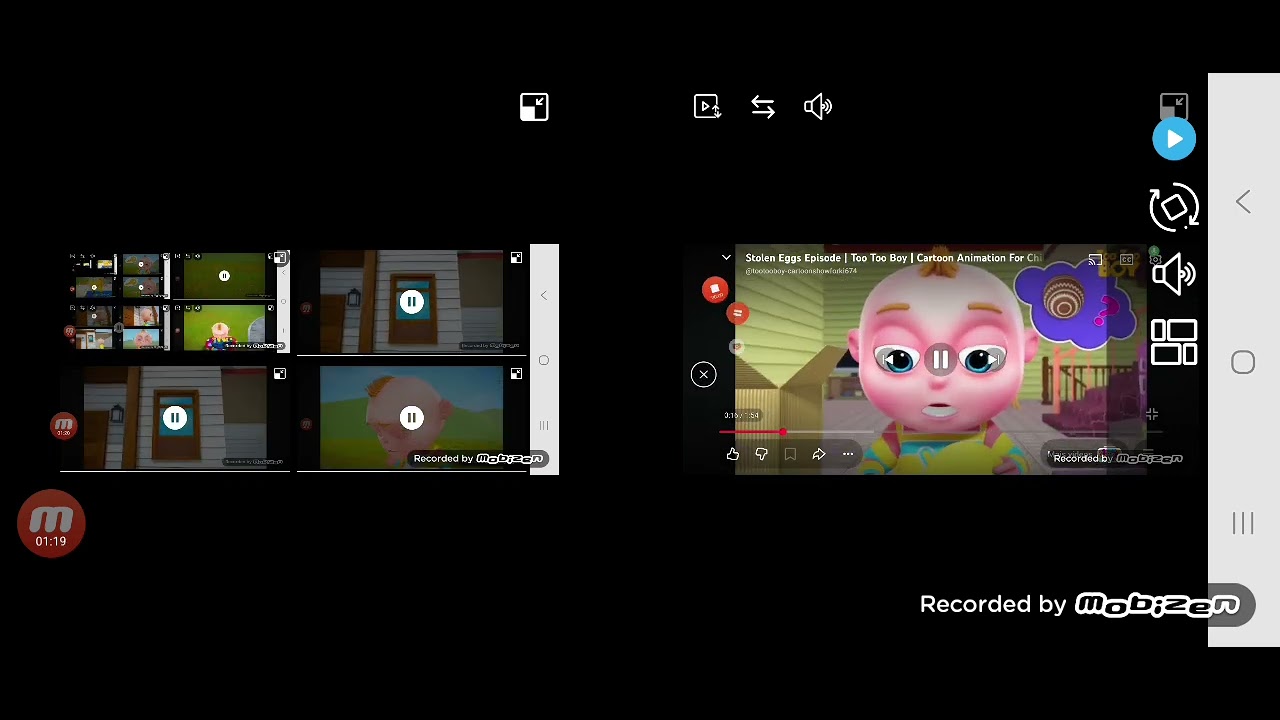Tap the Mobizen recorder bubble showing 01:19
This screenshot has height=720, width=1280.
point(51,524)
